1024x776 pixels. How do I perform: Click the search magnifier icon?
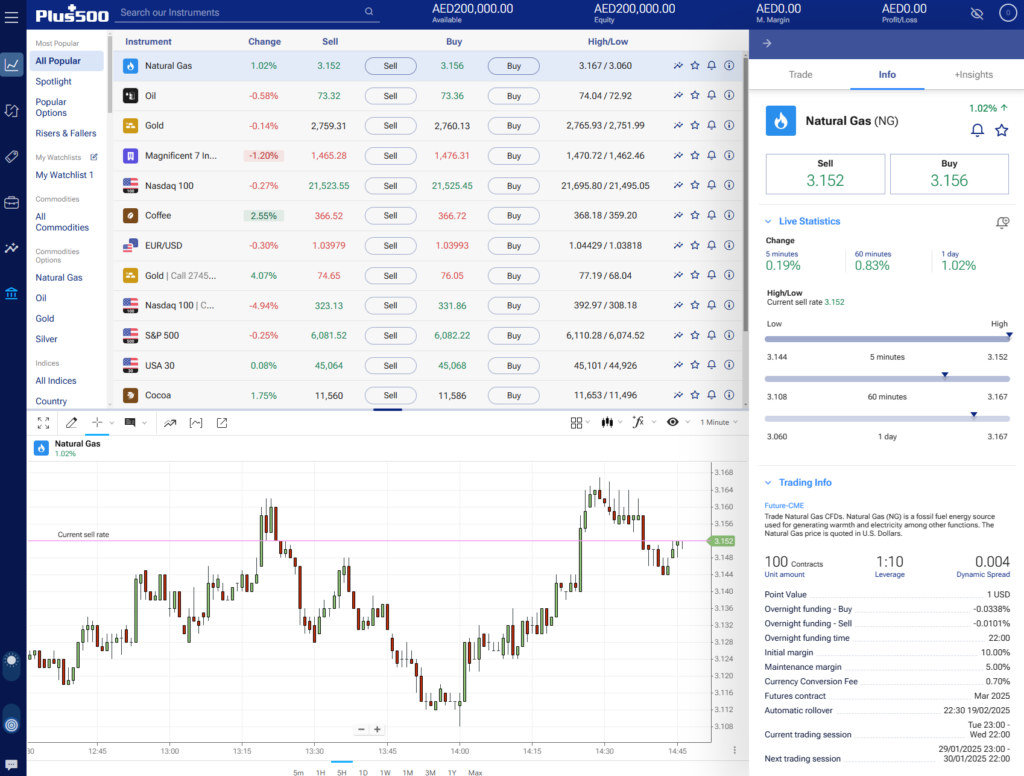(369, 12)
